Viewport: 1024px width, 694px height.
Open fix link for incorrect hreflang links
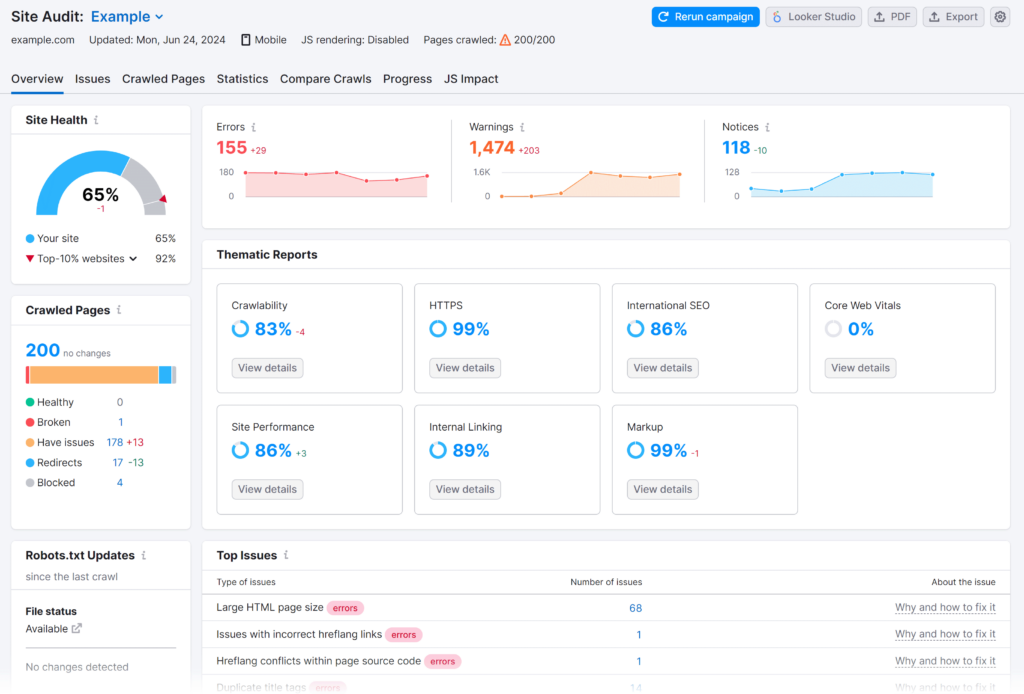[945, 635]
